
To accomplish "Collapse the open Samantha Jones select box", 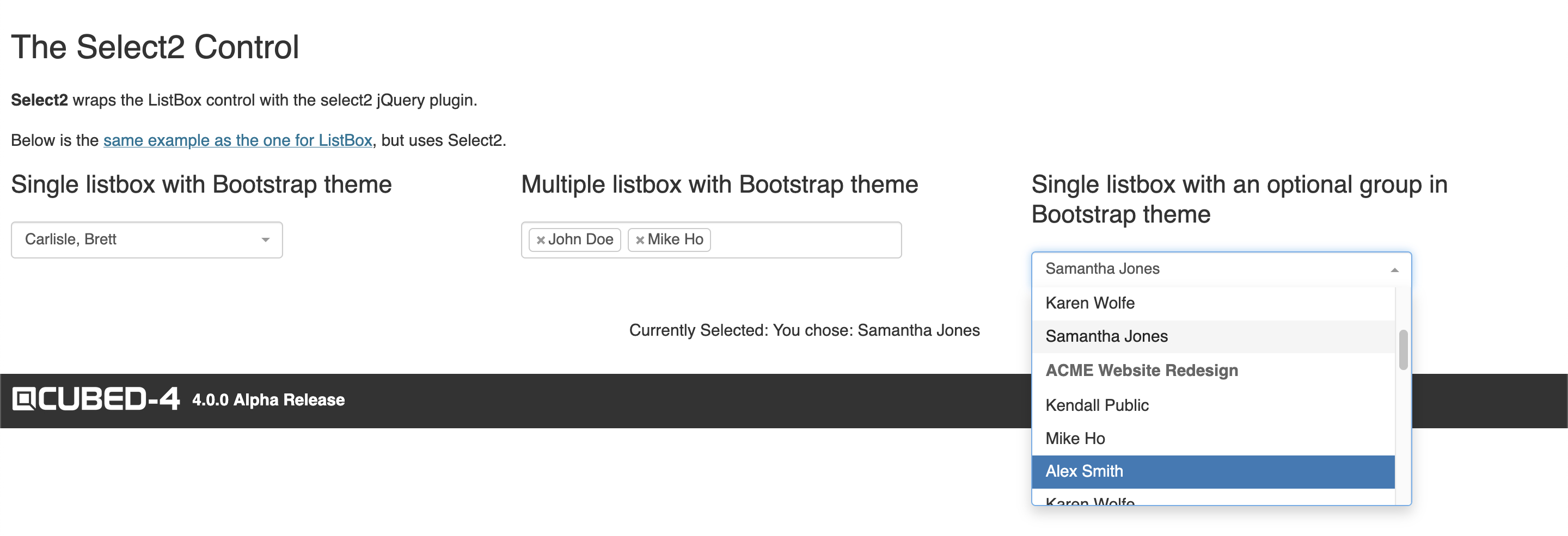I will 1211,269.
